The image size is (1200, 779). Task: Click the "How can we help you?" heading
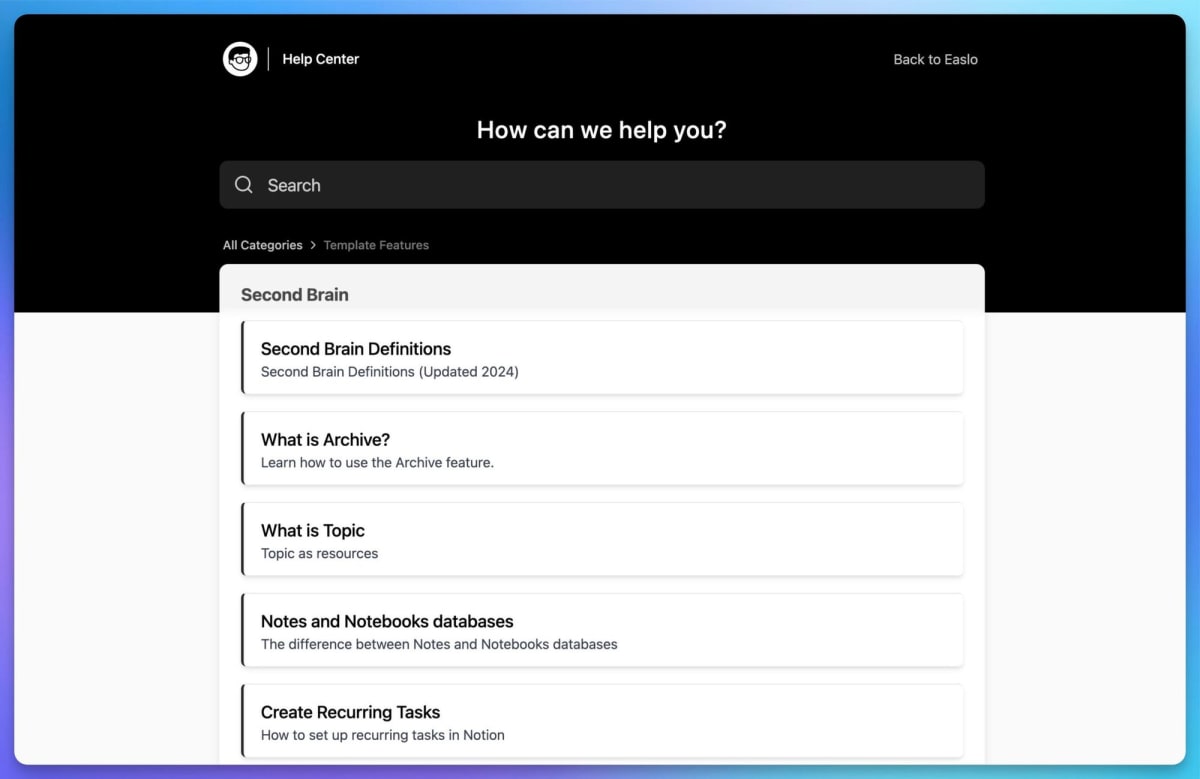(601, 130)
